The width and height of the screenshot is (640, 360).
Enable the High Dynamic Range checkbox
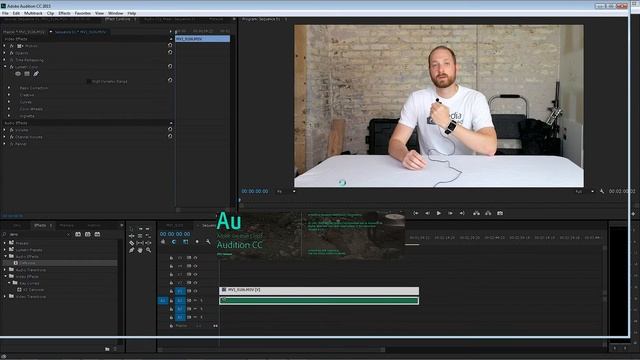click(89, 82)
